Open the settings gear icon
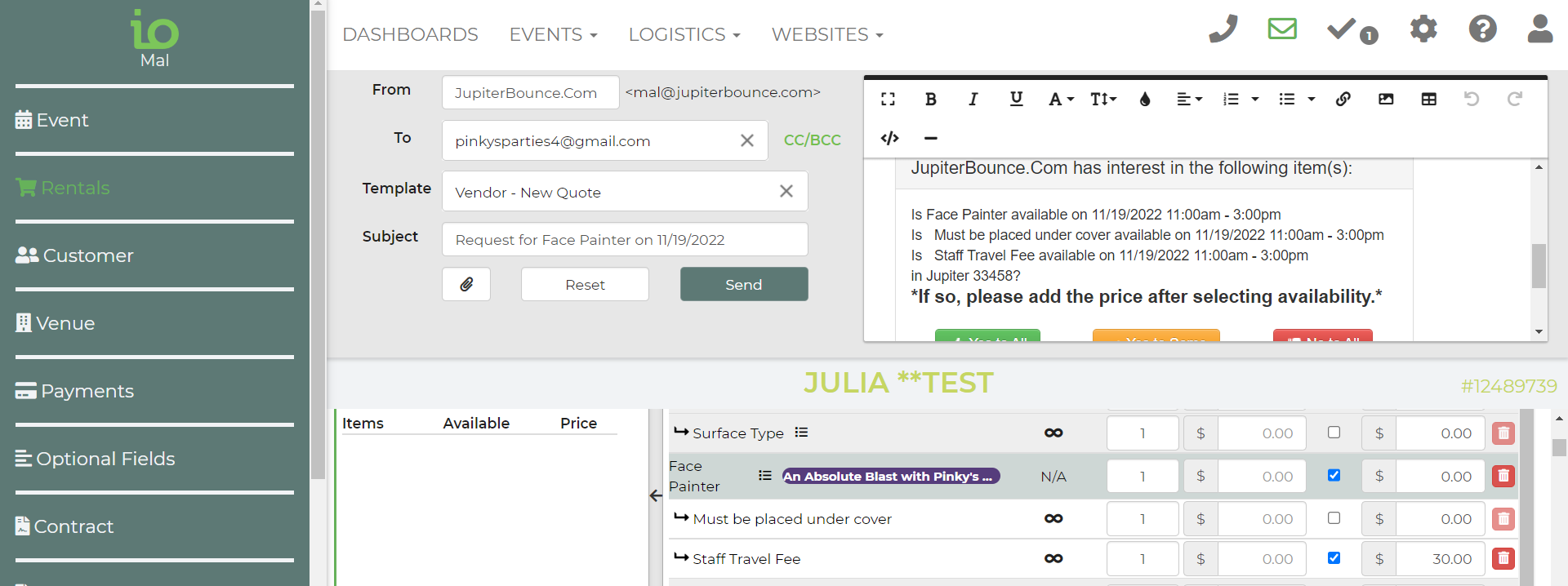This screenshot has height=586, width=1568. 1423,29
